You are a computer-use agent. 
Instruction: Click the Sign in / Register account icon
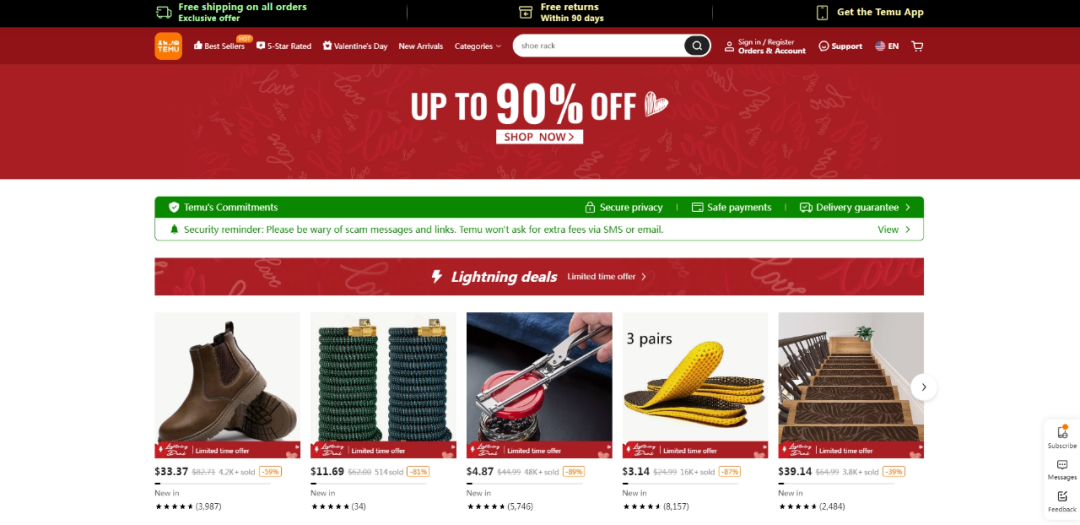[729, 46]
